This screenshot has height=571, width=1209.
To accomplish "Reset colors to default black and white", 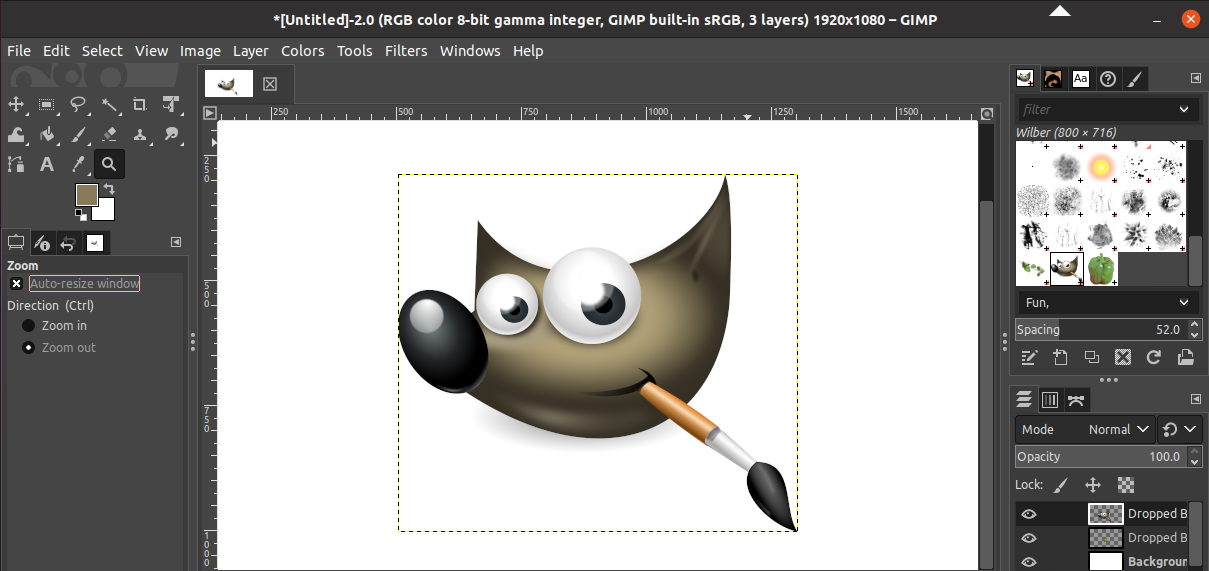I will (x=80, y=213).
